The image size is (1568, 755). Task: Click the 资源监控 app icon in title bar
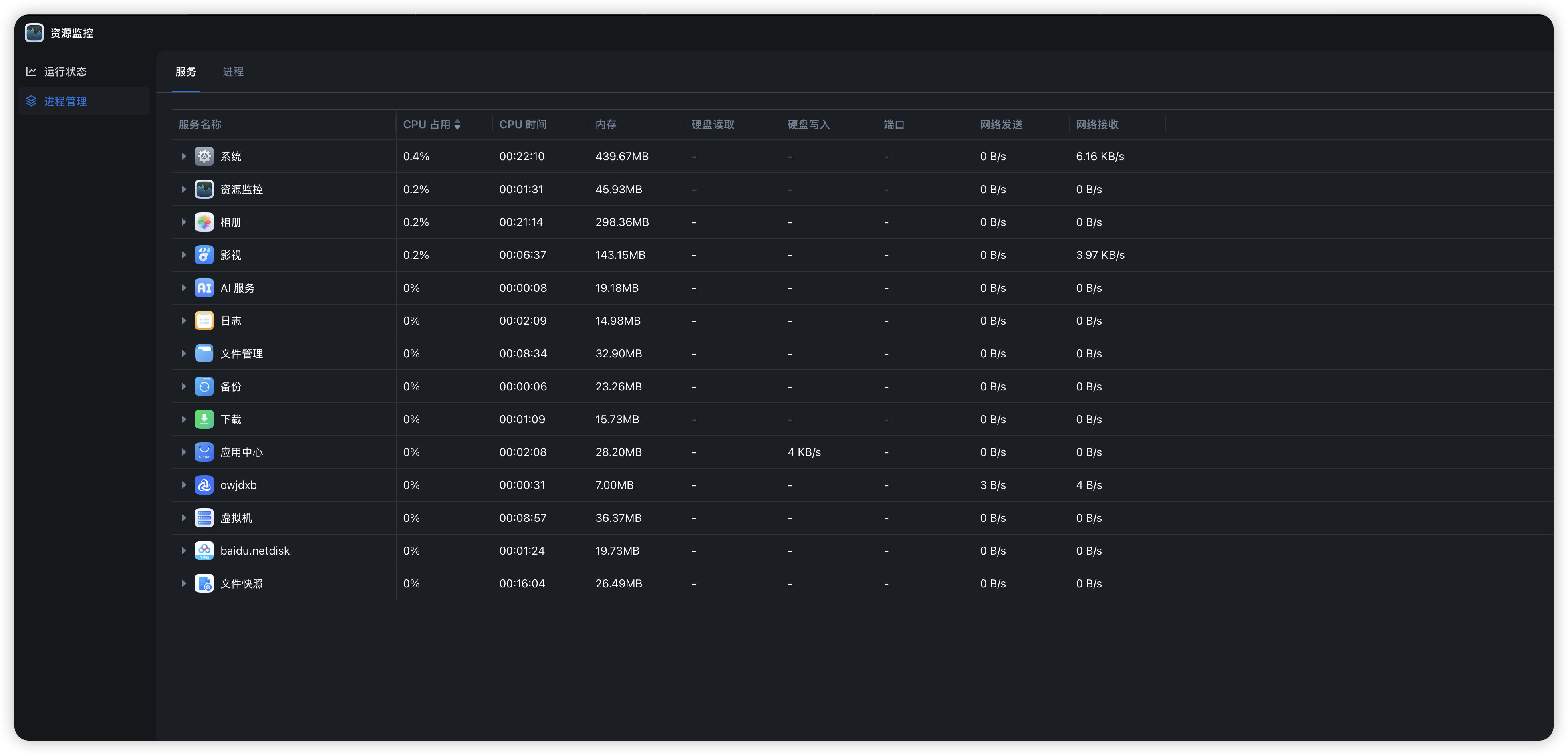34,33
